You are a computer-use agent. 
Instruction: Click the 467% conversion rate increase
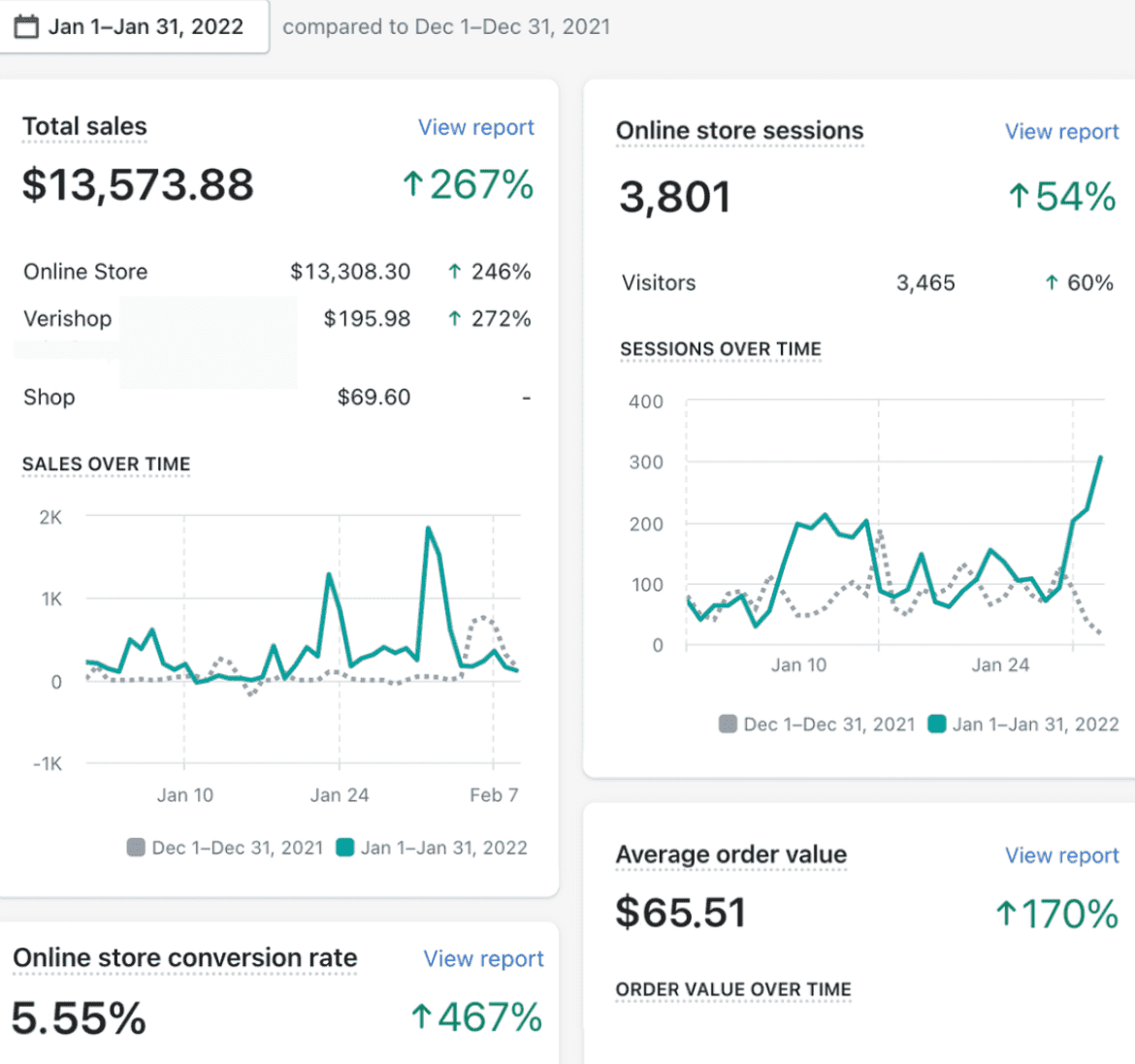(476, 1016)
